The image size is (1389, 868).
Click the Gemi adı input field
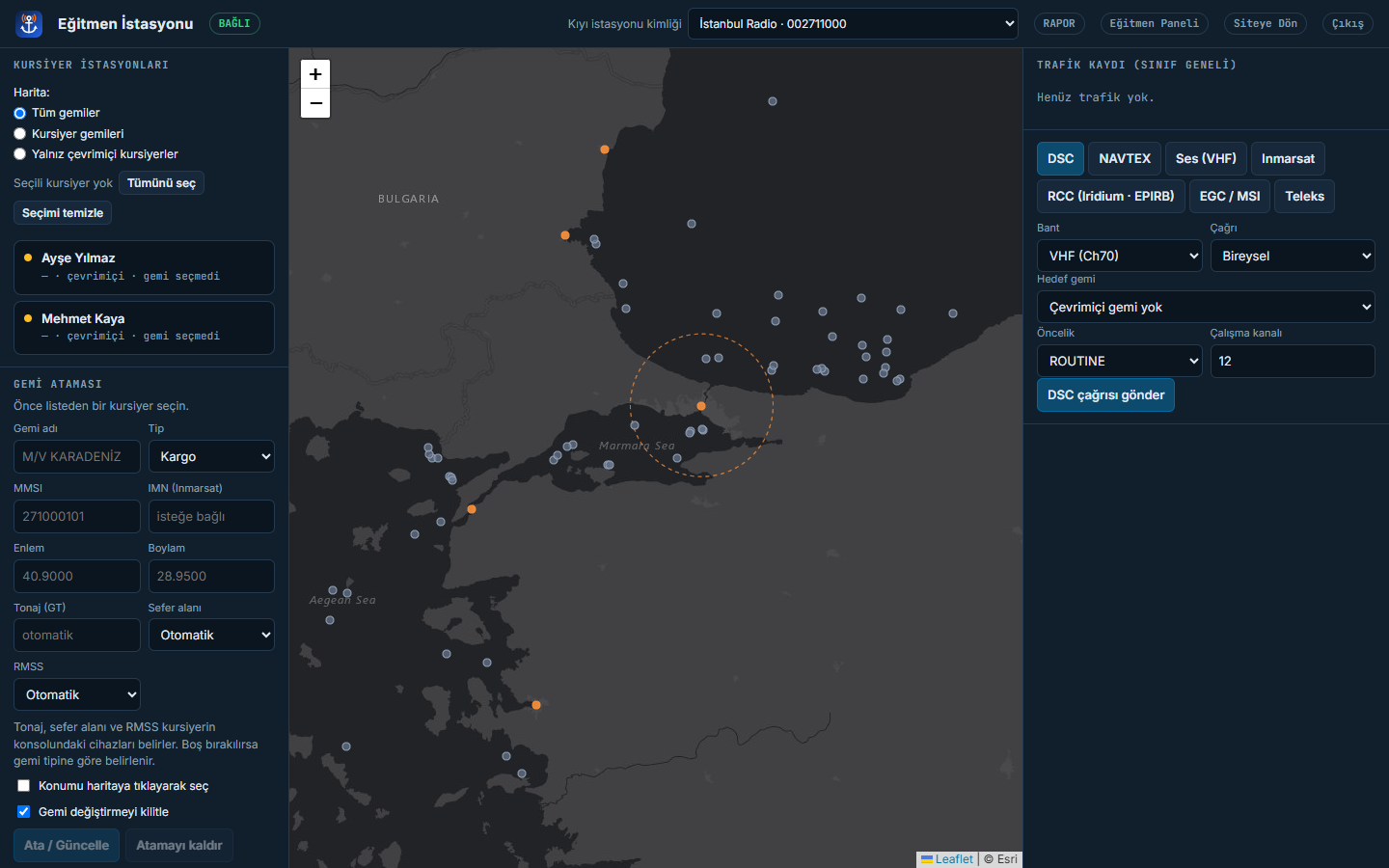tap(77, 457)
